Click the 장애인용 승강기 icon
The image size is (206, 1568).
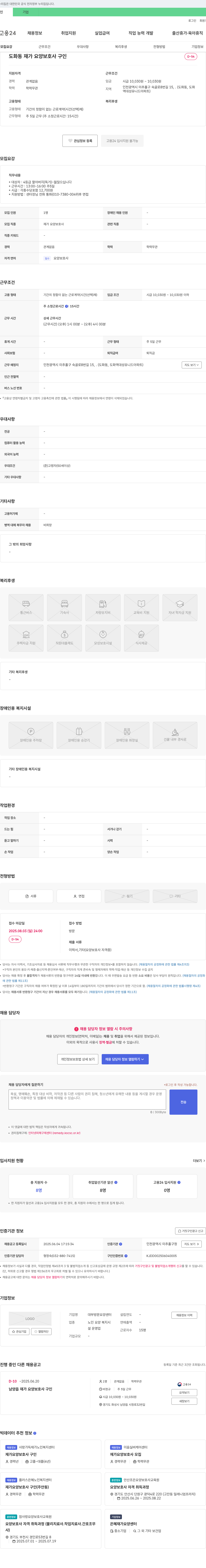[79, 735]
